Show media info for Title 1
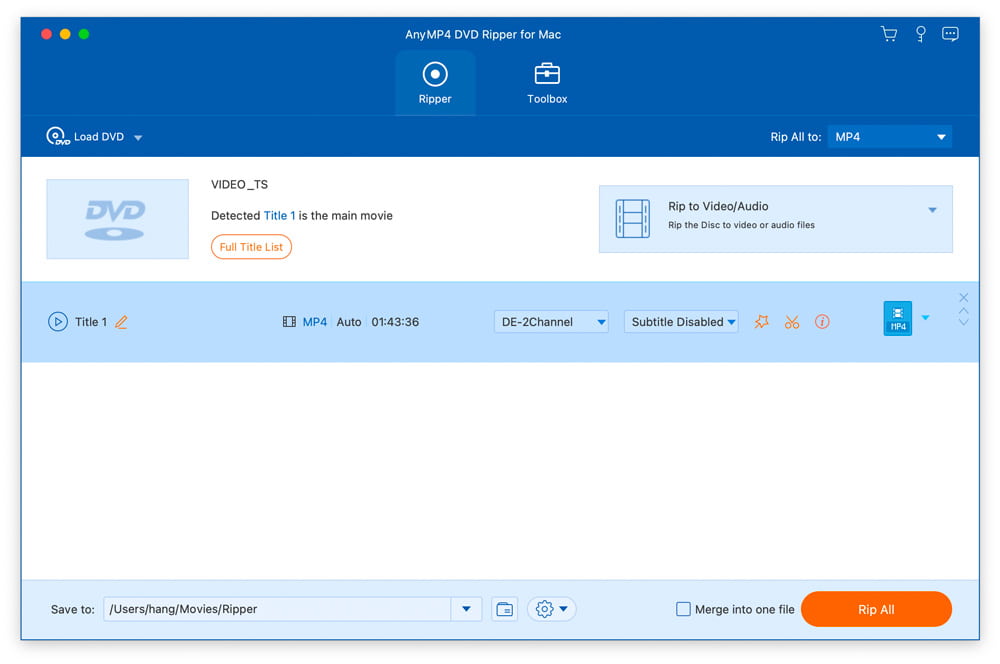Image resolution: width=1000 pixels, height=664 pixels. [x=822, y=322]
